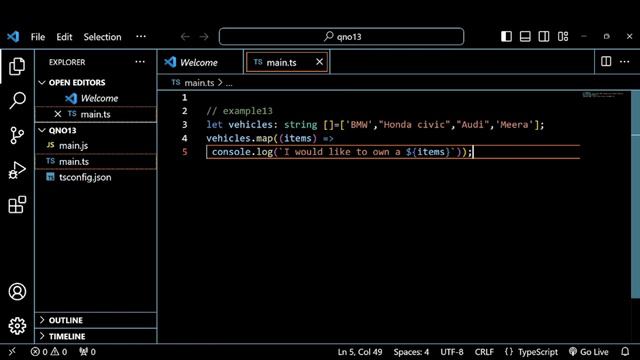This screenshot has height=360, width=640.
Task: Collapse the Open Editors section
Action: [42, 82]
